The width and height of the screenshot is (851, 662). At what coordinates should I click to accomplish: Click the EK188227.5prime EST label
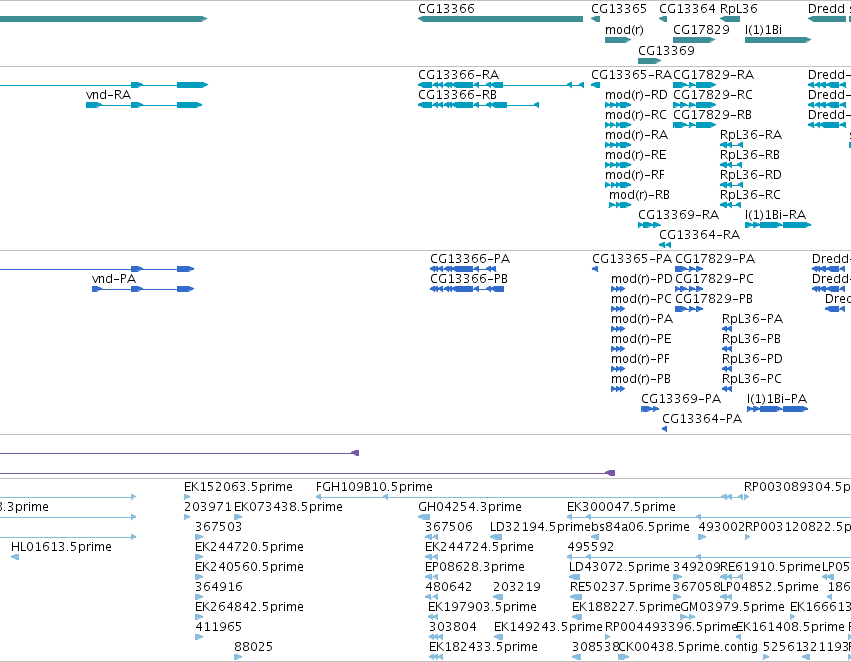click(626, 607)
